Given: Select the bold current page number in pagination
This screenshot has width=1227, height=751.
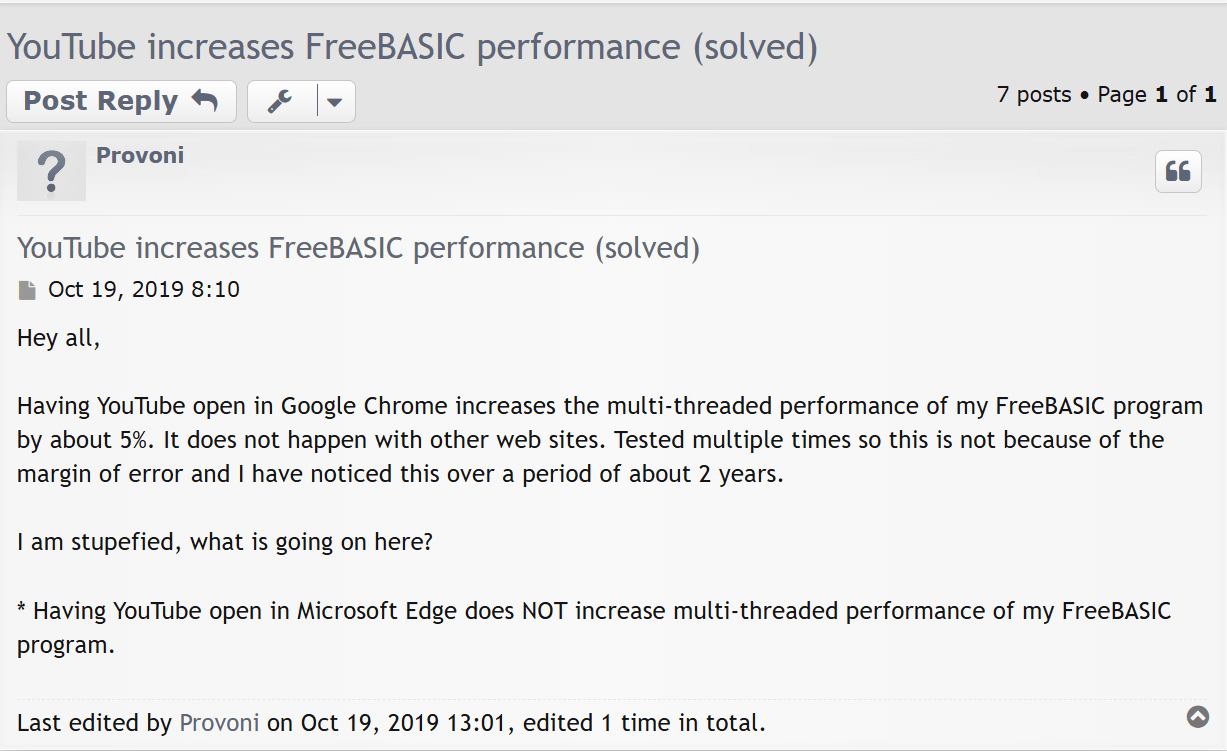Looking at the screenshot, I should point(1161,95).
